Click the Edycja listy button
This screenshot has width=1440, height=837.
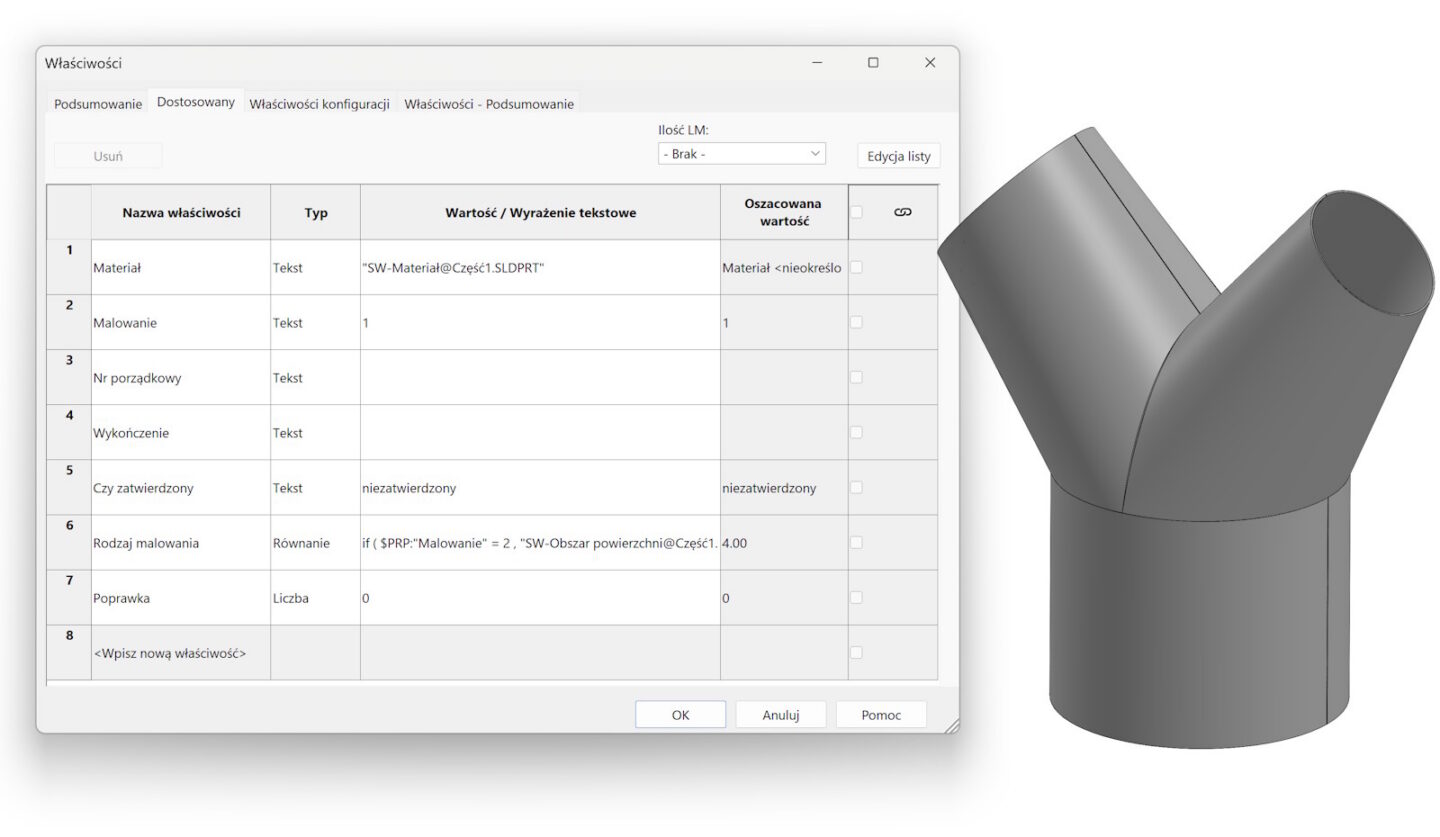(x=897, y=155)
